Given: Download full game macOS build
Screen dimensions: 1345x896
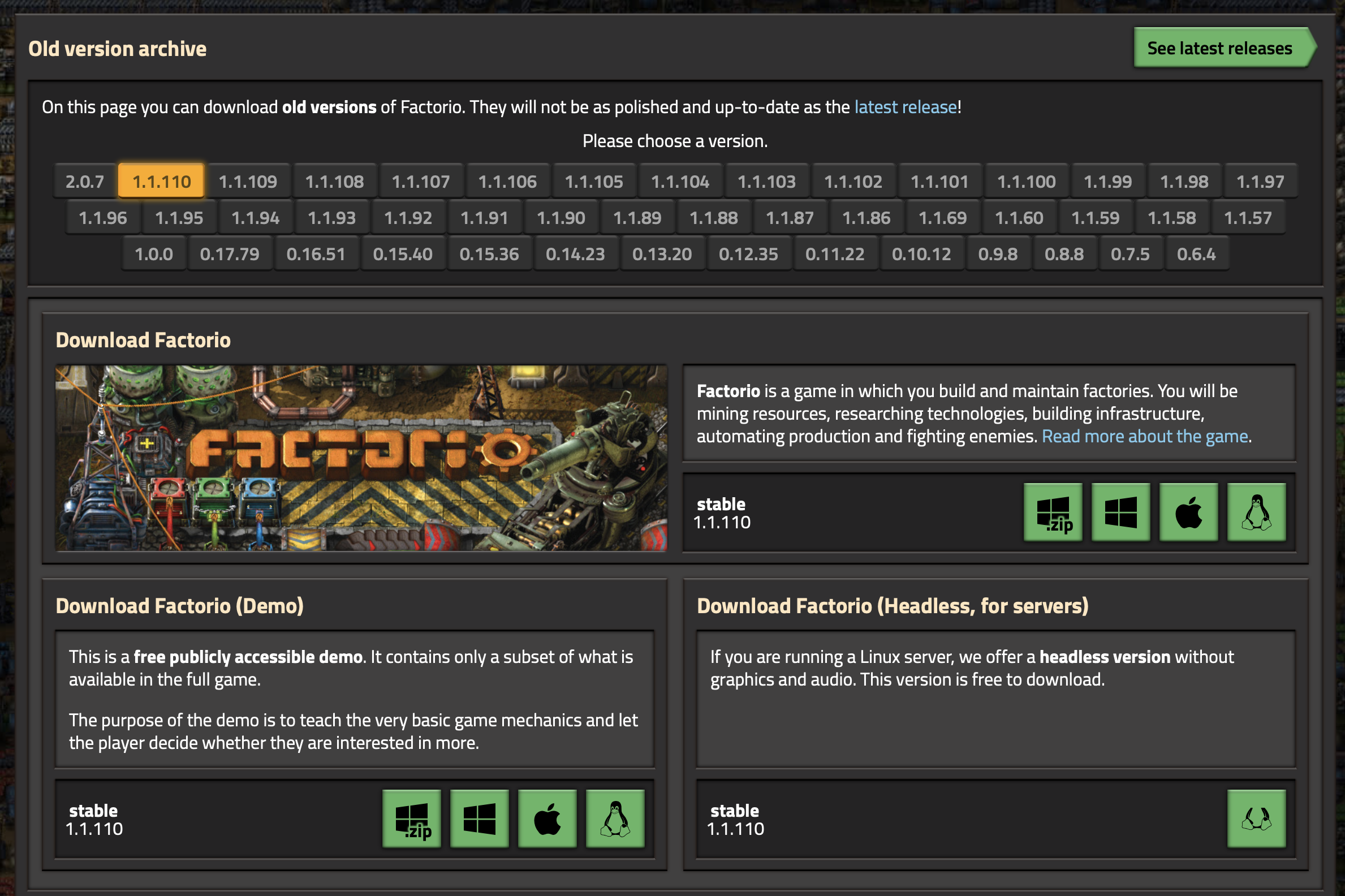Looking at the screenshot, I should (x=1188, y=512).
